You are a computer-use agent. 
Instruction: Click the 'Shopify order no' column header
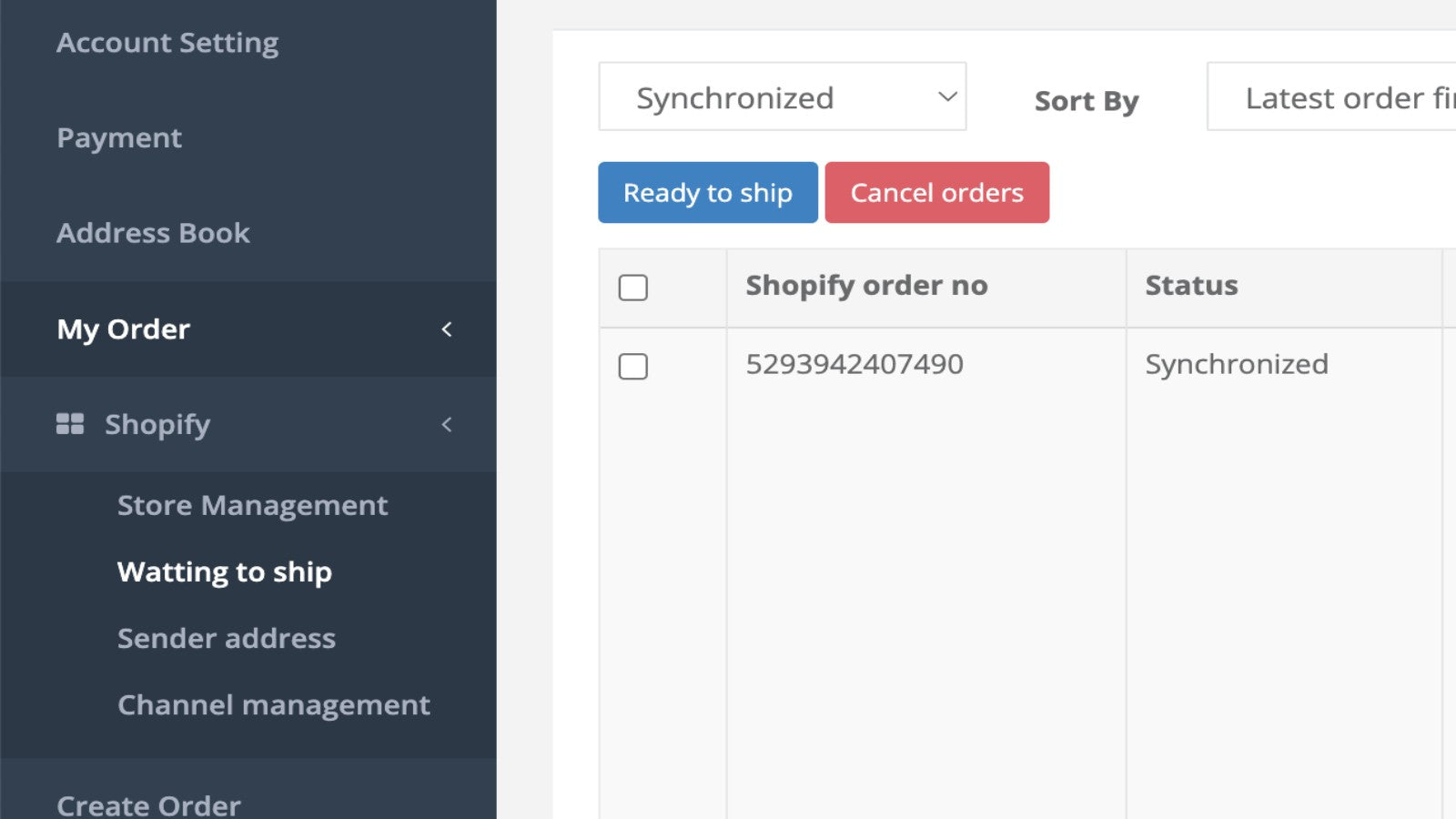coord(865,285)
